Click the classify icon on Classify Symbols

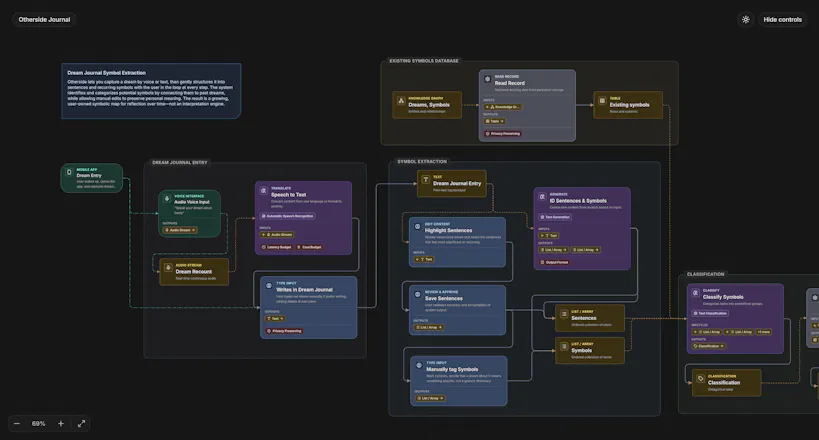click(695, 293)
